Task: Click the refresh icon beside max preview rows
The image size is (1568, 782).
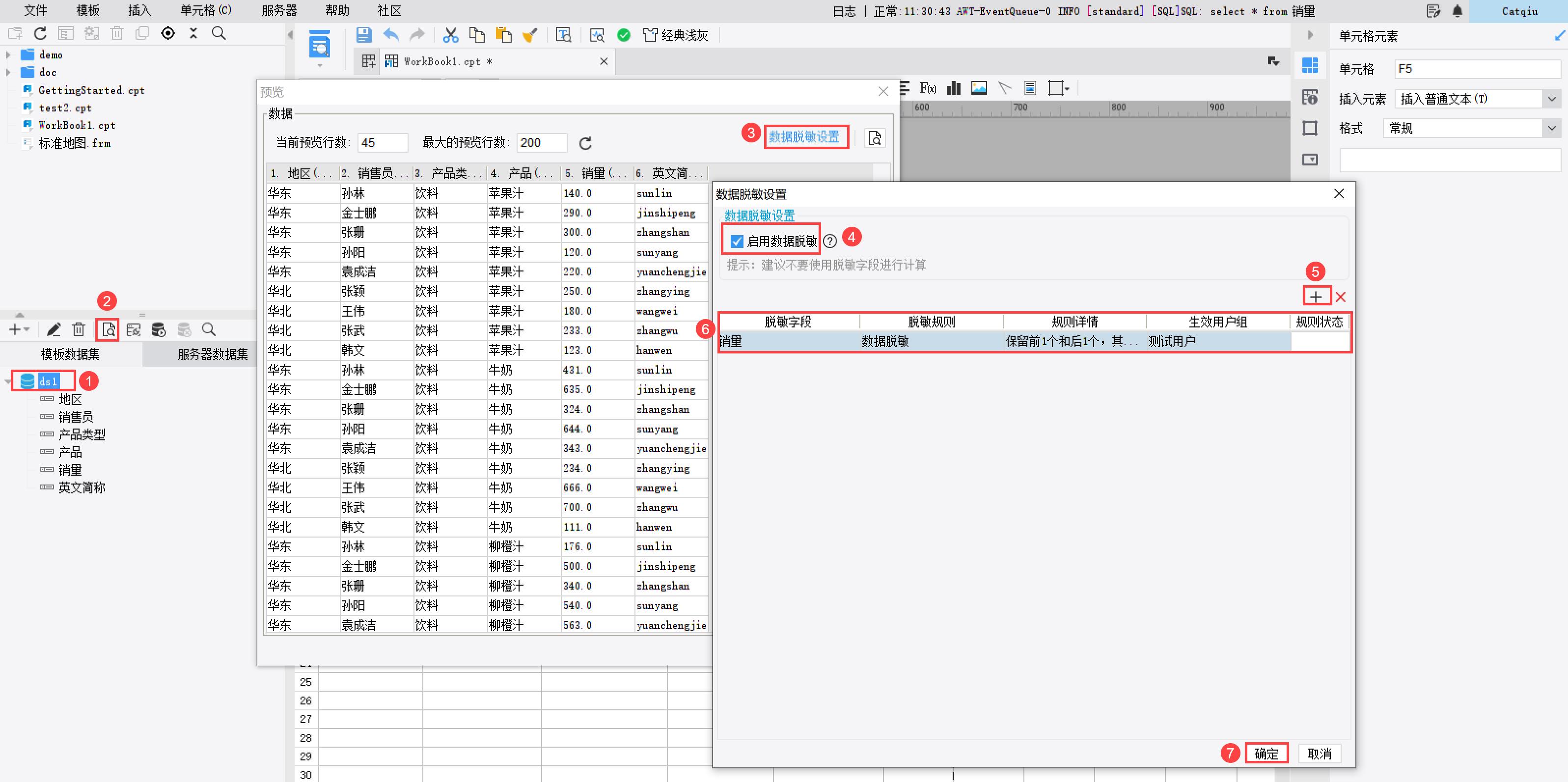Action: point(585,143)
